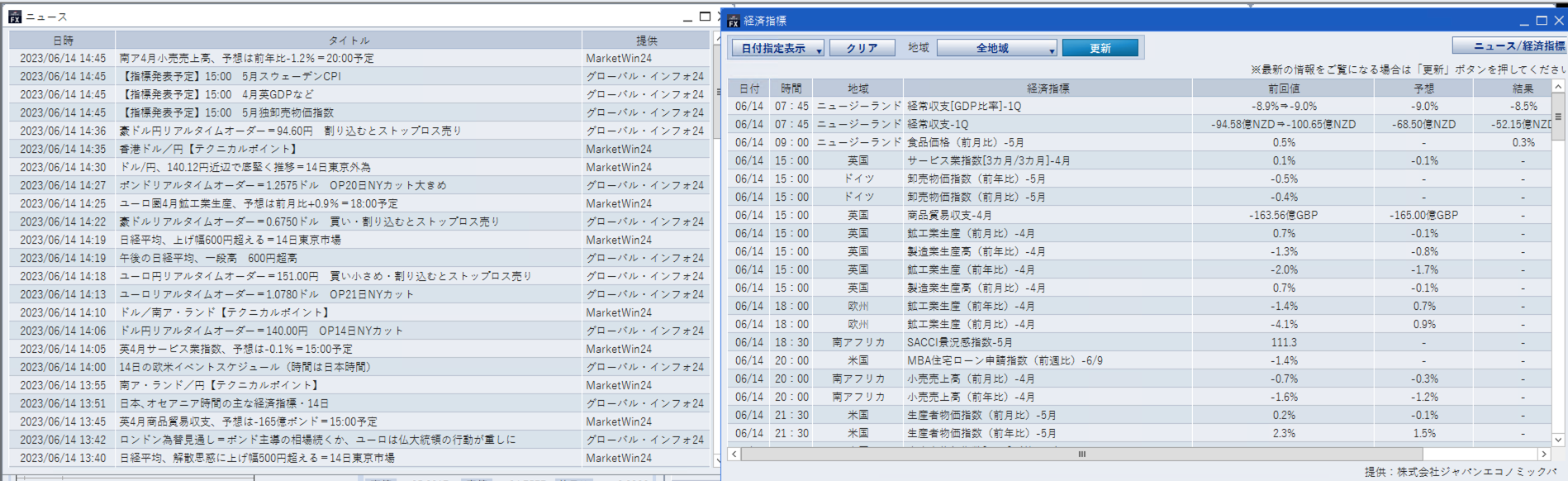
Task: Click the FX icon in ニュース title bar
Action: tap(15, 17)
